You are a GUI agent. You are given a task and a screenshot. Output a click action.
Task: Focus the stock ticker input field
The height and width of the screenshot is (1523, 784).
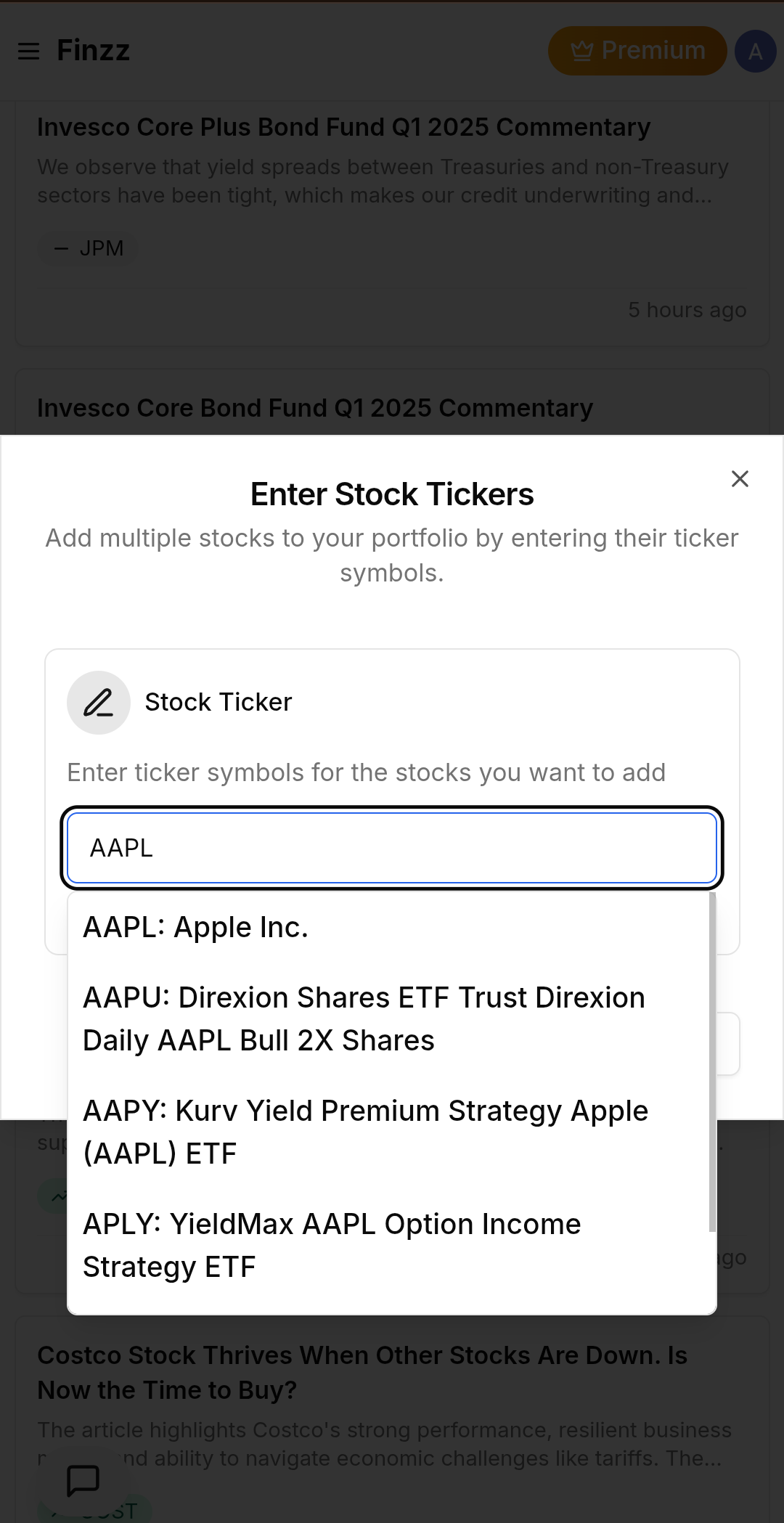pos(392,848)
